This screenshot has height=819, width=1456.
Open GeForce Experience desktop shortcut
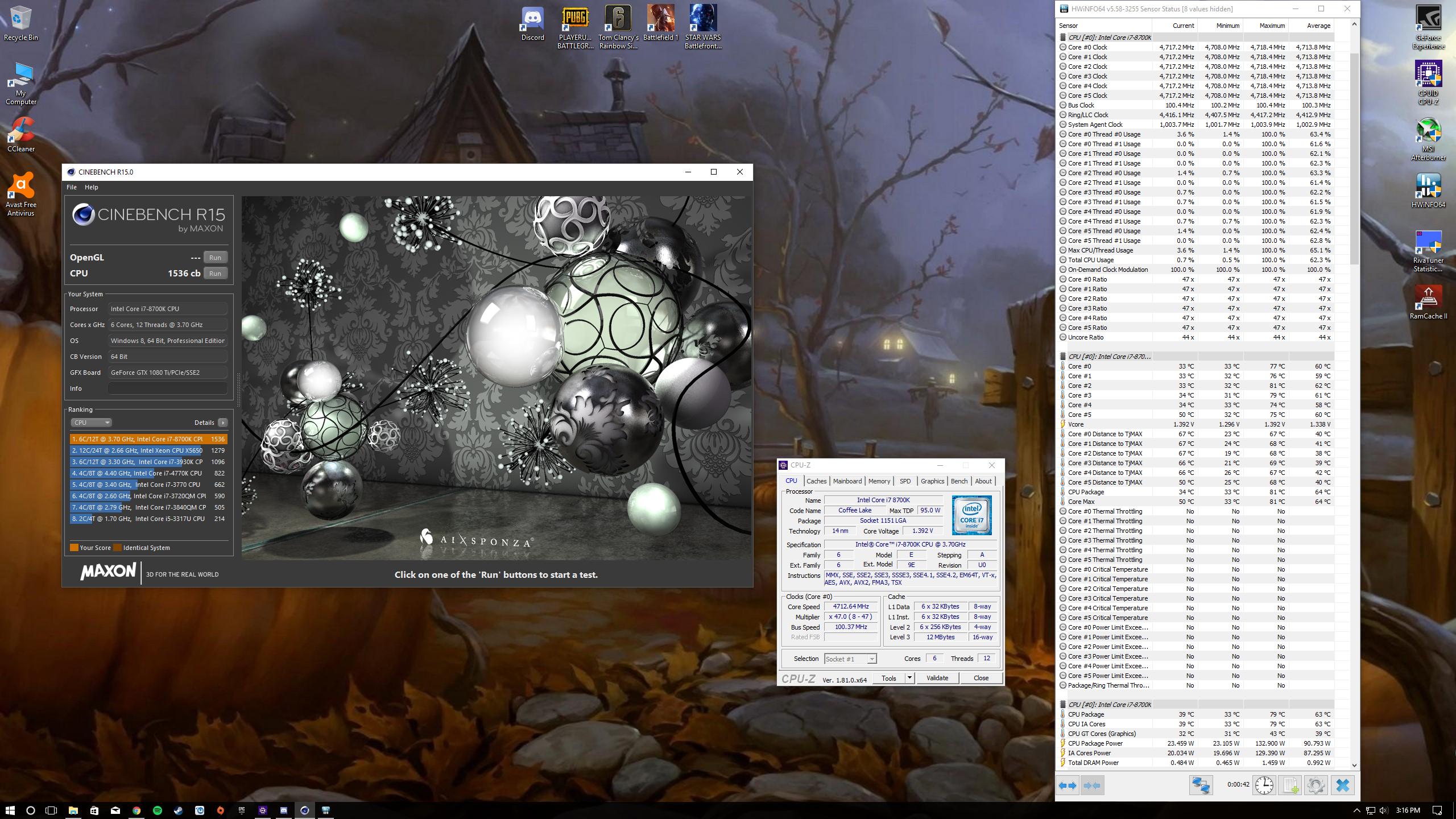pos(1428,27)
